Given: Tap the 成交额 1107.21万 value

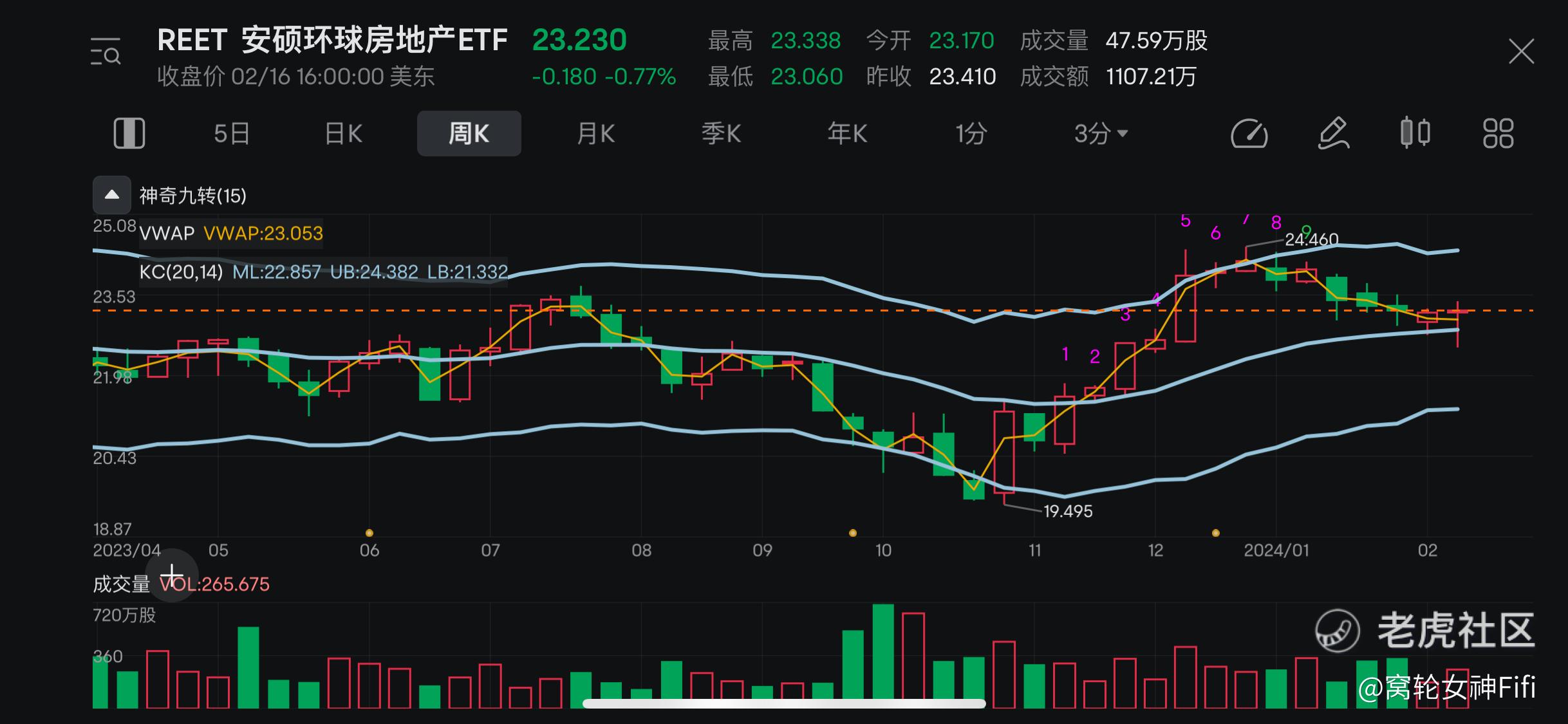Looking at the screenshot, I should 1151,77.
